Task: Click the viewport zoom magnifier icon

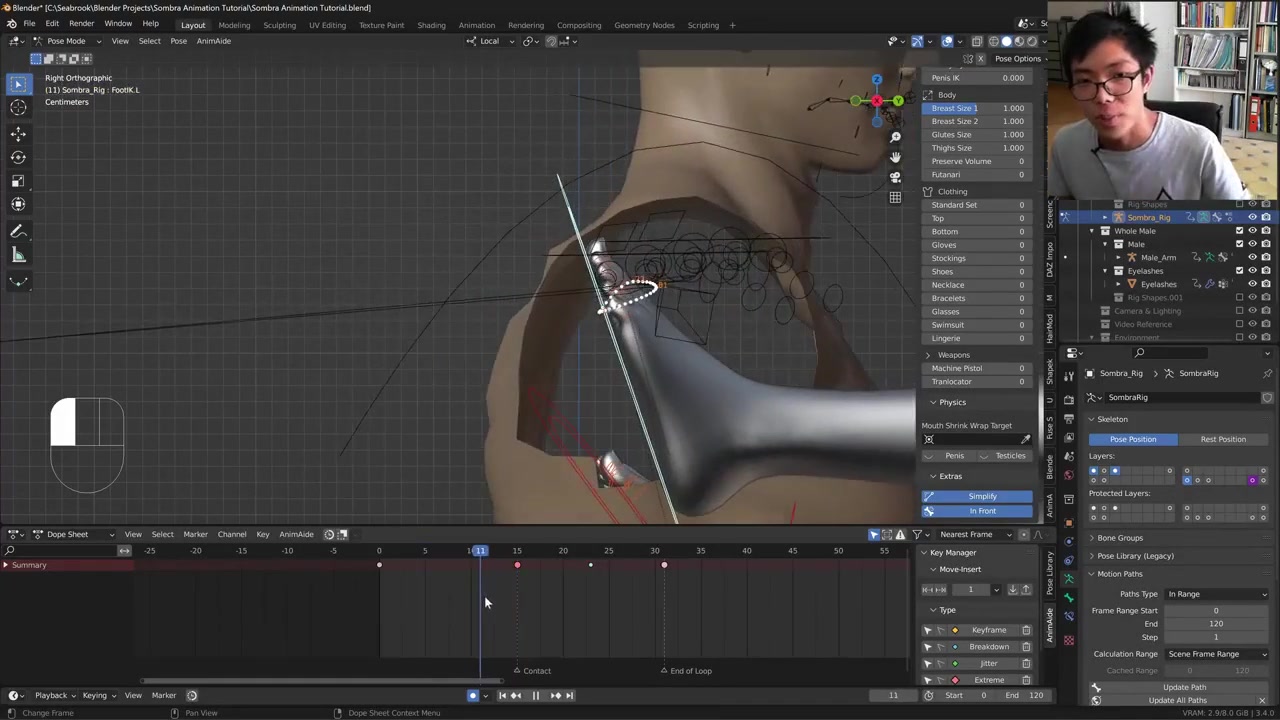Action: pyautogui.click(x=895, y=137)
